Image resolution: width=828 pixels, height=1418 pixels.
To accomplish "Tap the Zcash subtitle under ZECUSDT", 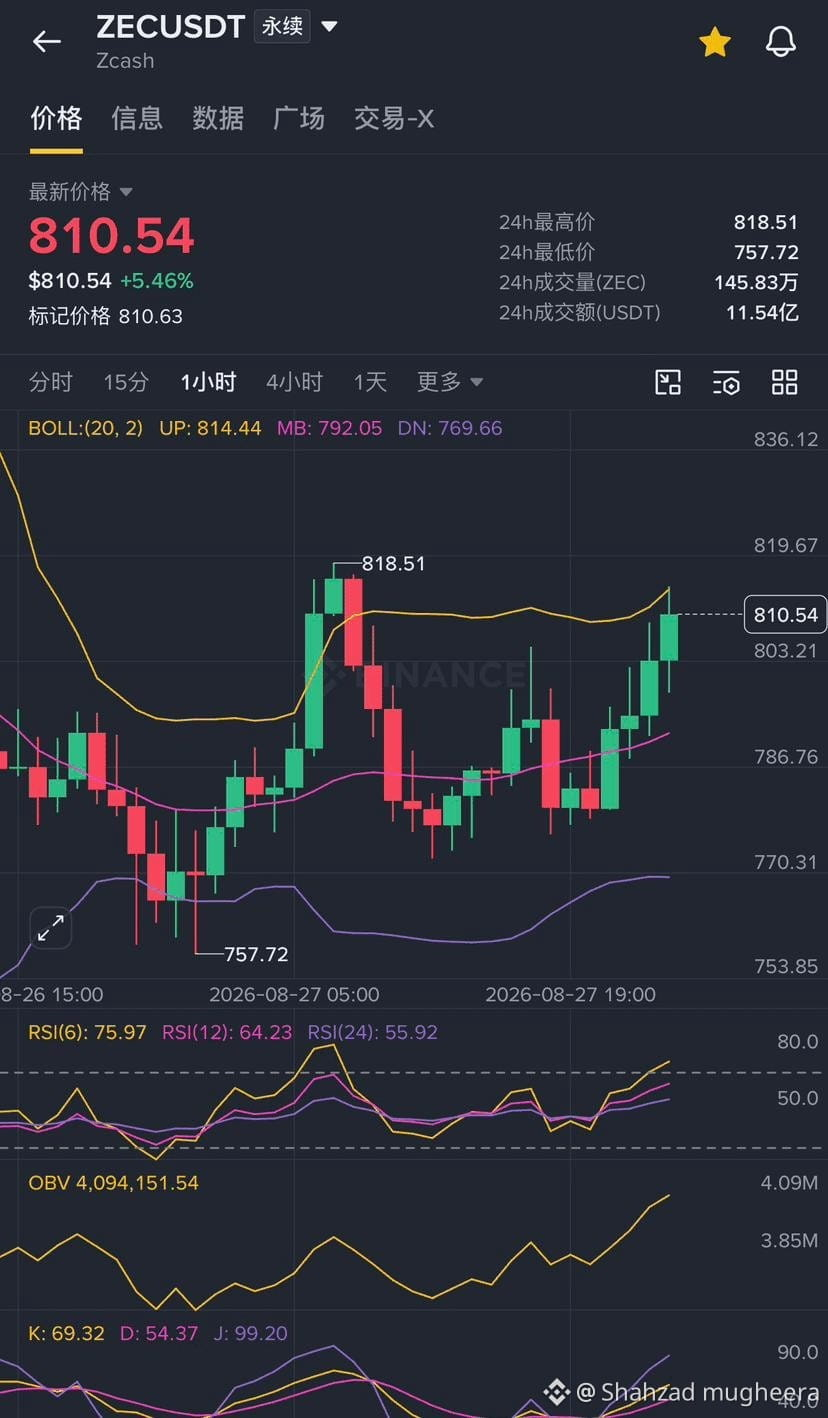I will tap(125, 60).
